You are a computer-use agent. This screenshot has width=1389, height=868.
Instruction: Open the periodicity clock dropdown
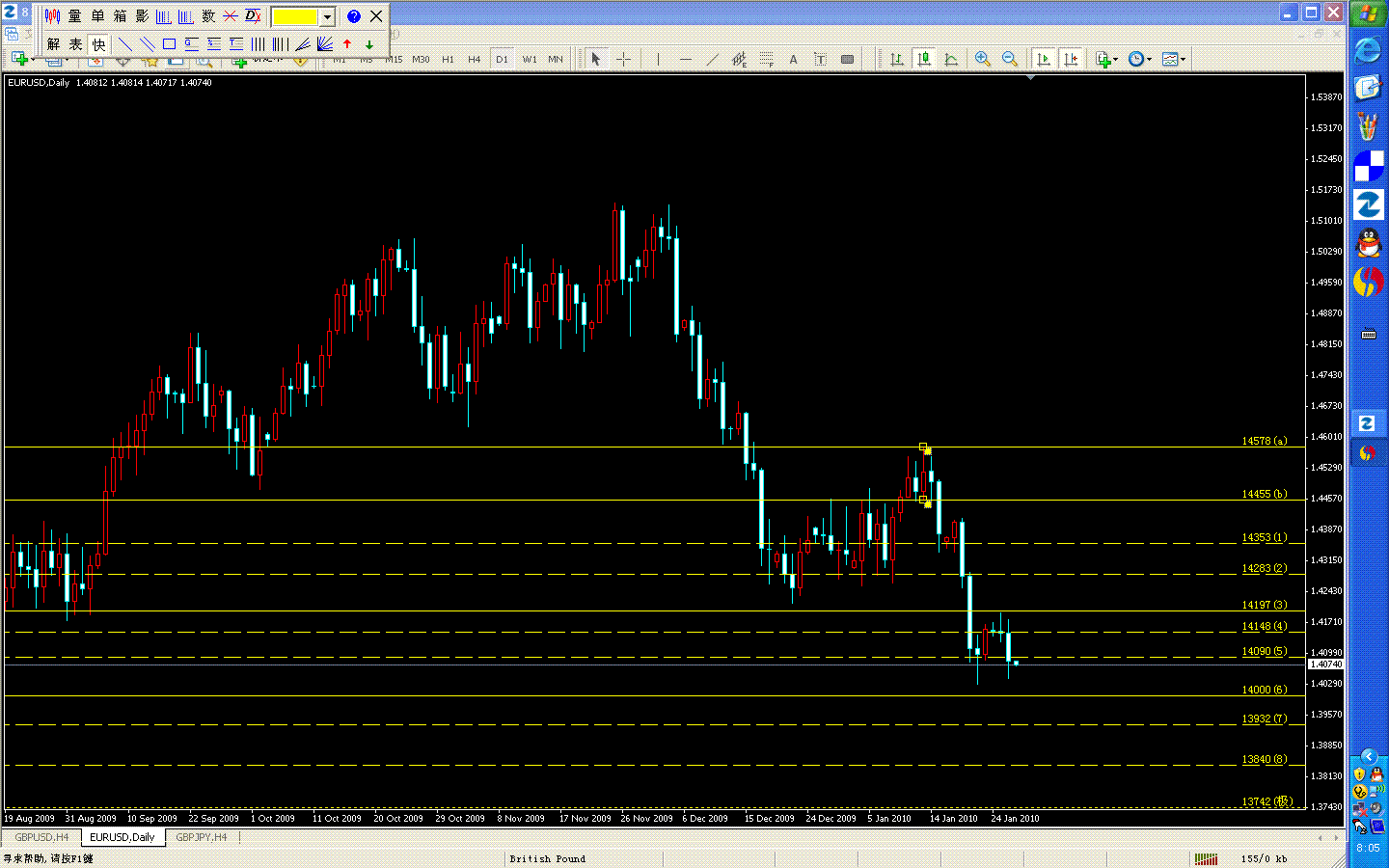(x=1140, y=60)
